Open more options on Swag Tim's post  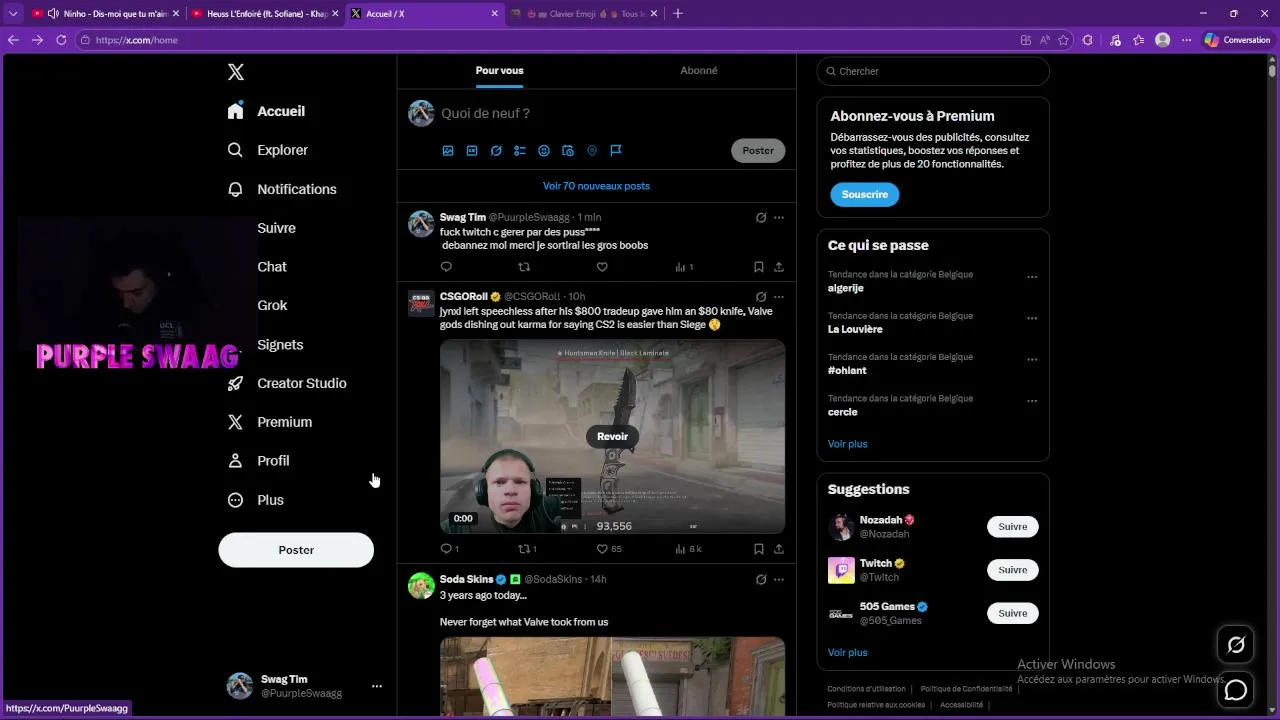pyautogui.click(x=779, y=217)
